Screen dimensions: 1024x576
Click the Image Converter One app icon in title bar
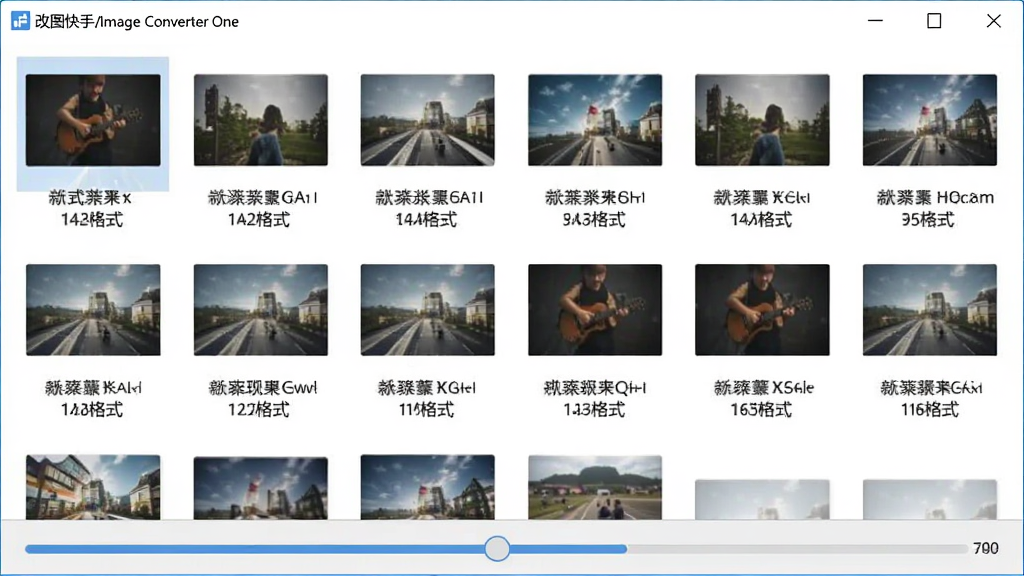20,21
